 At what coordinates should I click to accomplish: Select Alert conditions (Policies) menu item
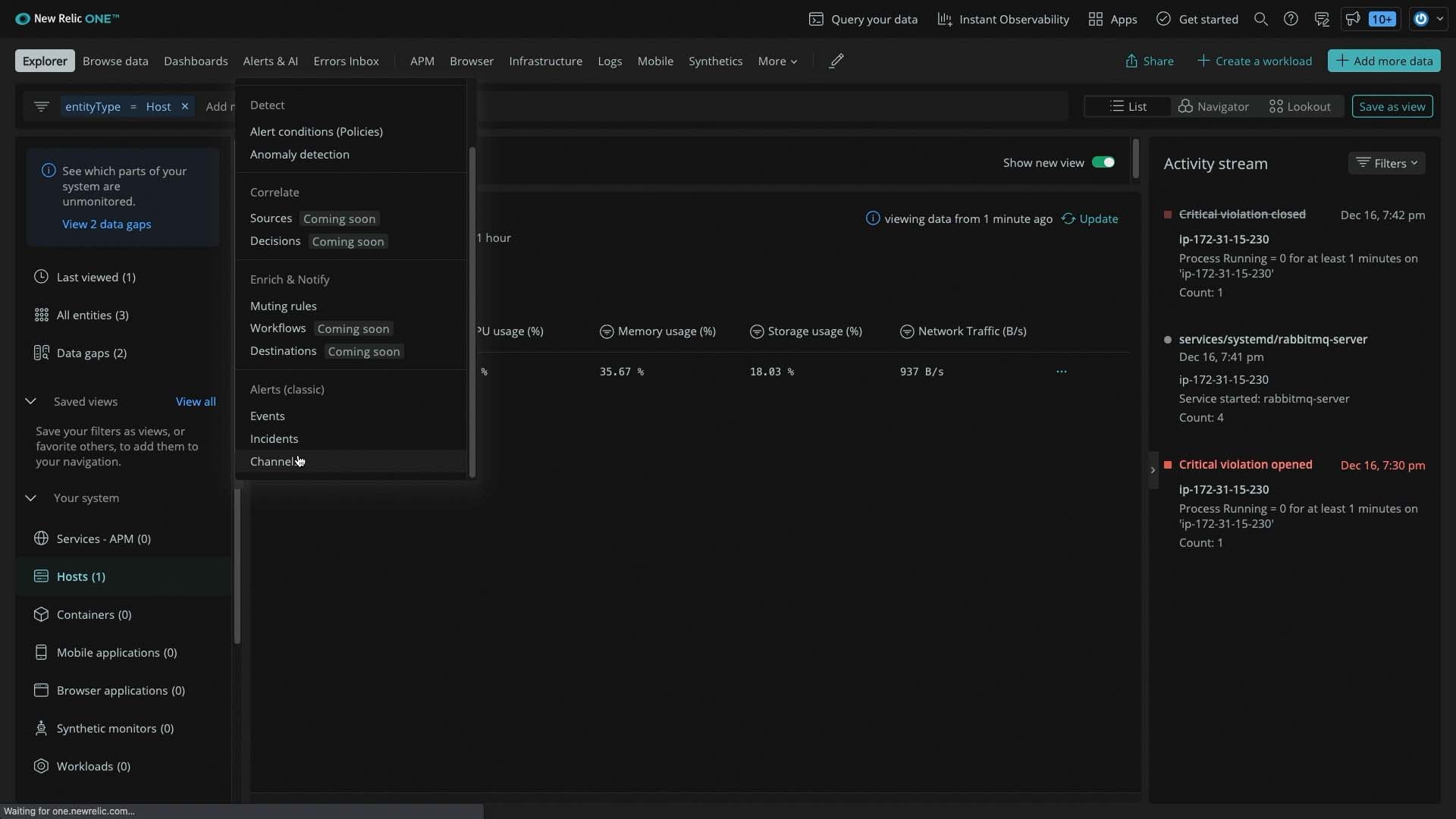tap(316, 131)
